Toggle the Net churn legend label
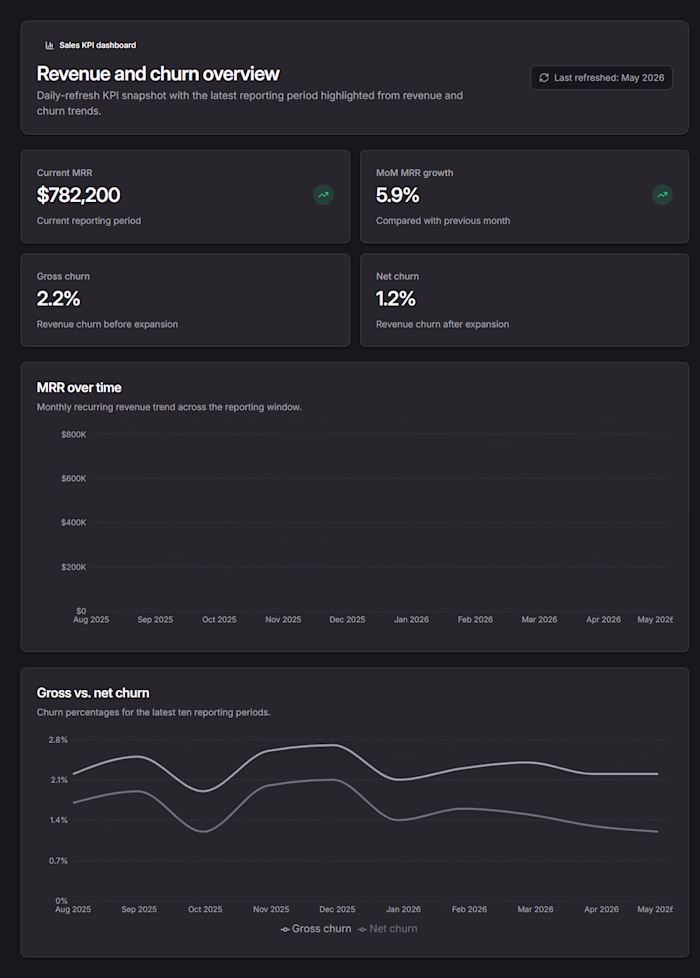The width and height of the screenshot is (700, 978). point(393,929)
